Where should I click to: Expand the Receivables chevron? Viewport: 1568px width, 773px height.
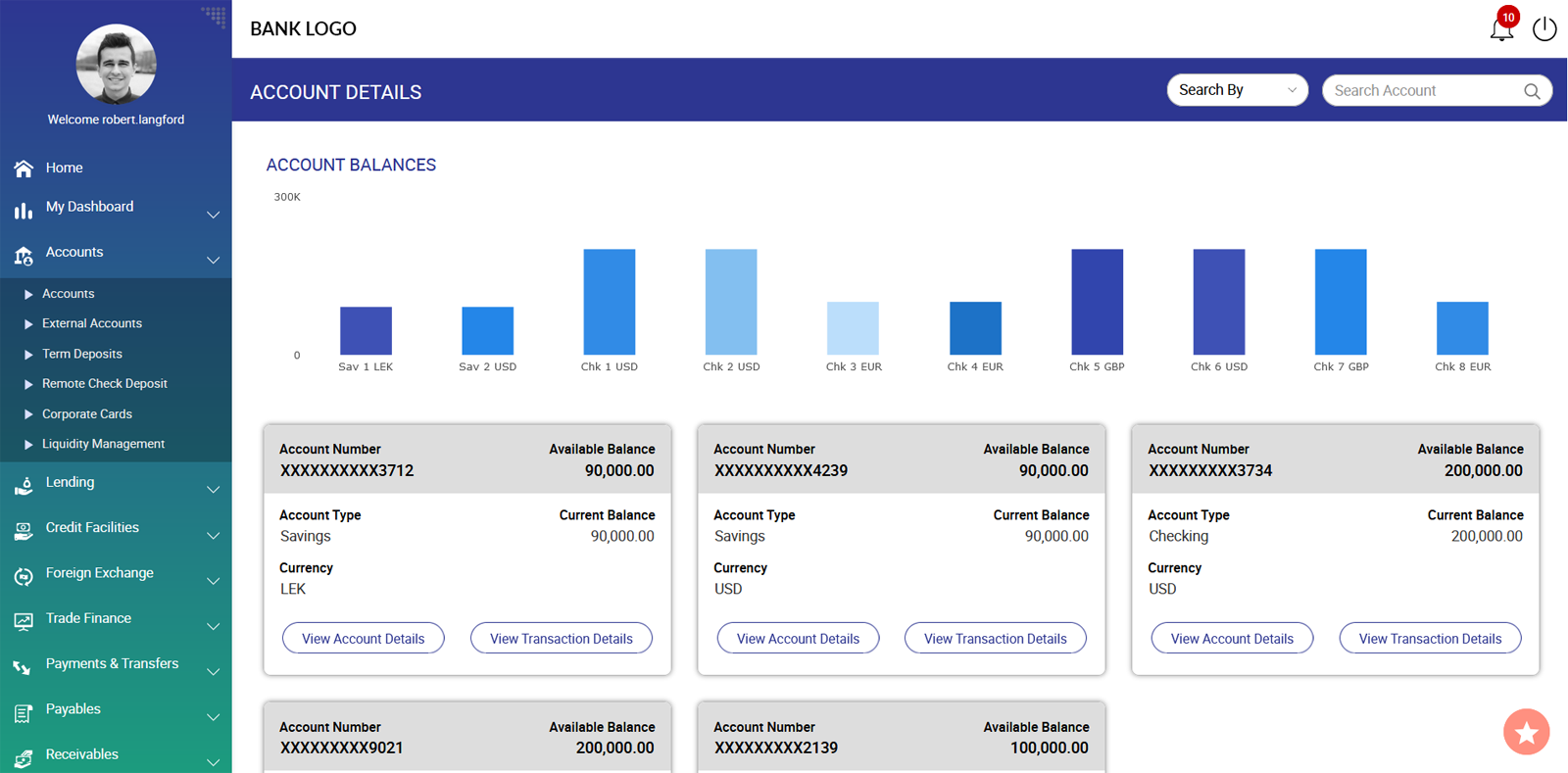tap(213, 762)
